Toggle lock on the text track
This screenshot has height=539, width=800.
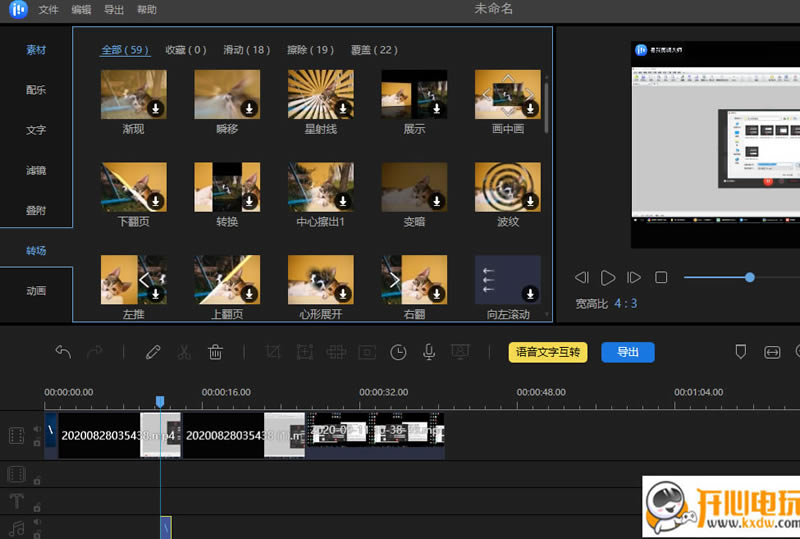37,507
